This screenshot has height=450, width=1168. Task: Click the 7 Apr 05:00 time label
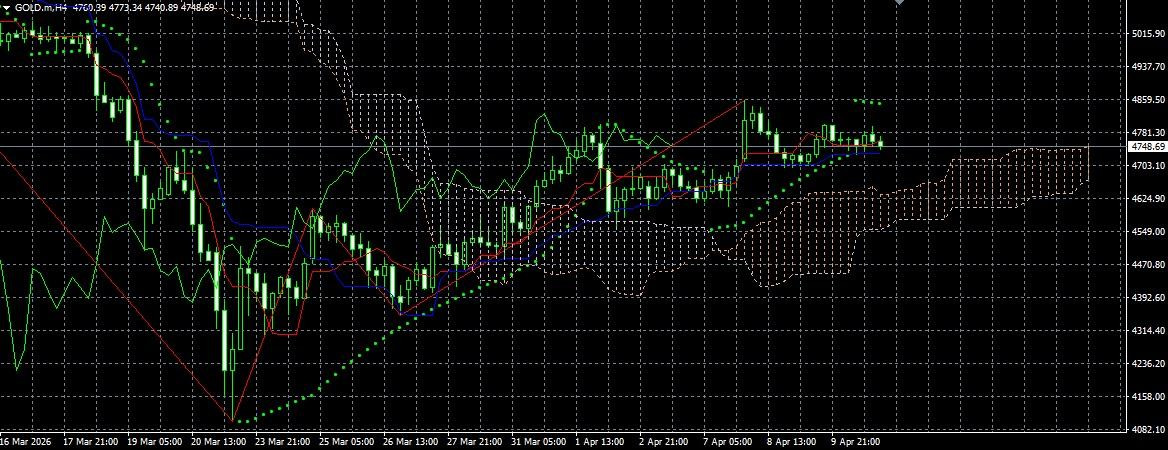(729, 442)
